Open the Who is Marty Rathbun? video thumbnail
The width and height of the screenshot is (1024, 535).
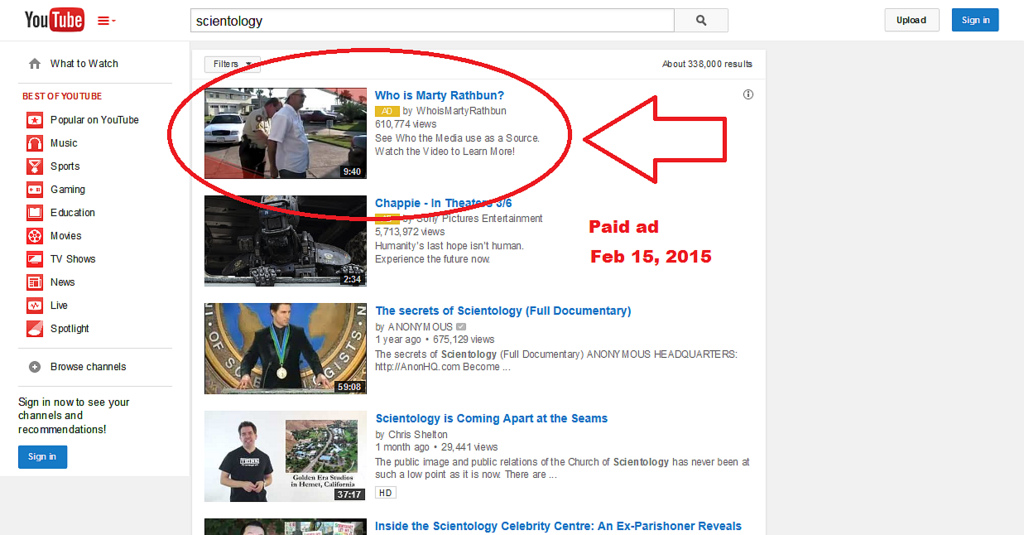click(285, 133)
